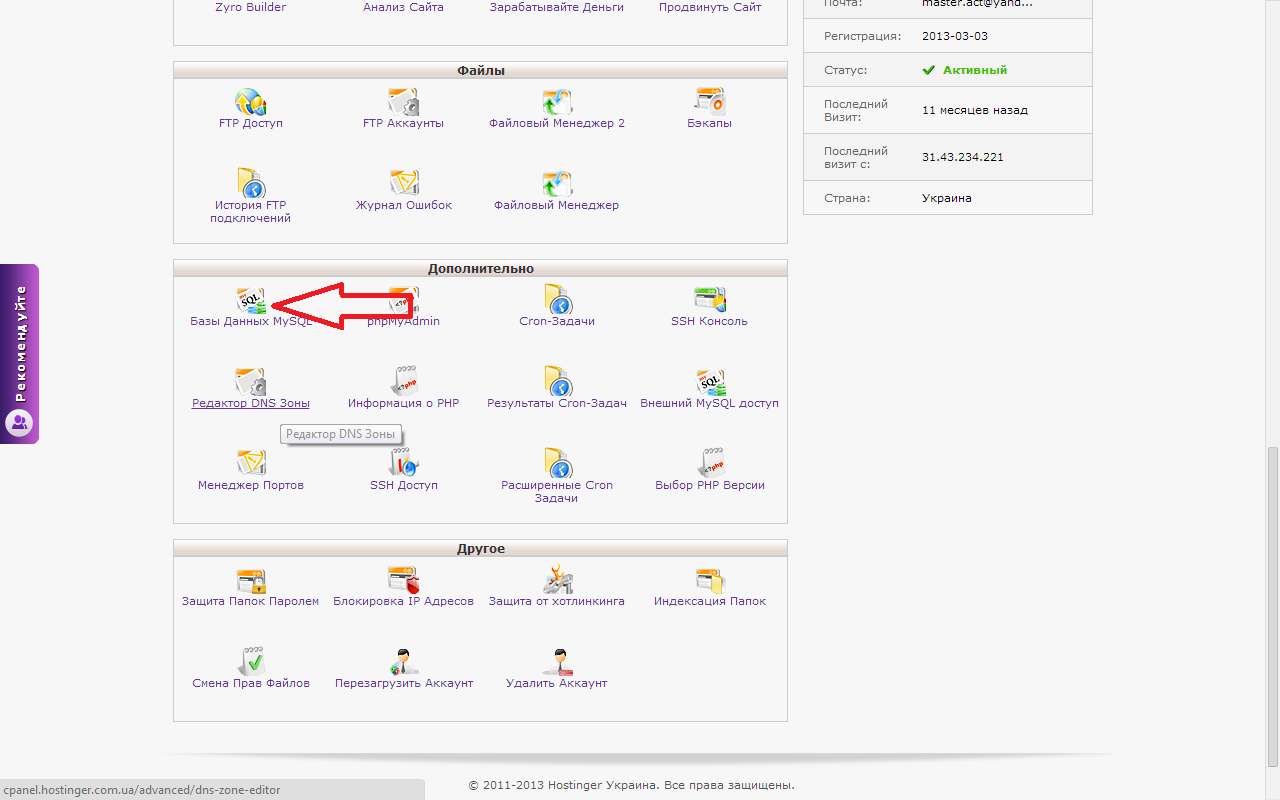Open the Результаты Cron-Задач icon
Screen dimensions: 1280x800
(x=557, y=382)
